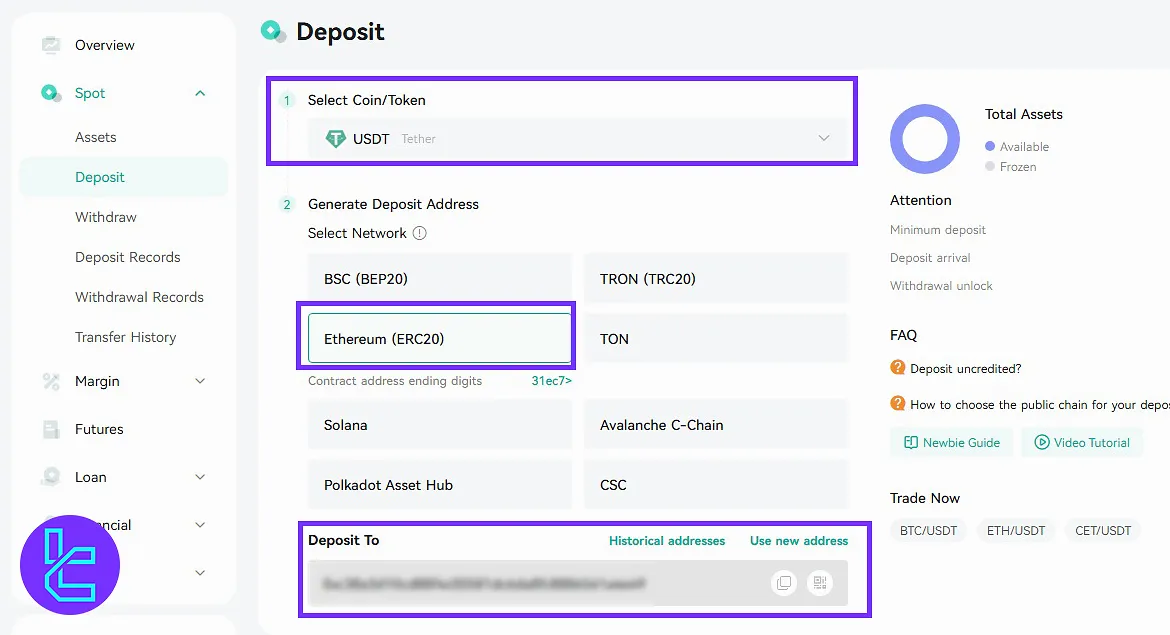1170x635 pixels.
Task: Select the Avalanche C-Chain network
Action: [716, 425]
